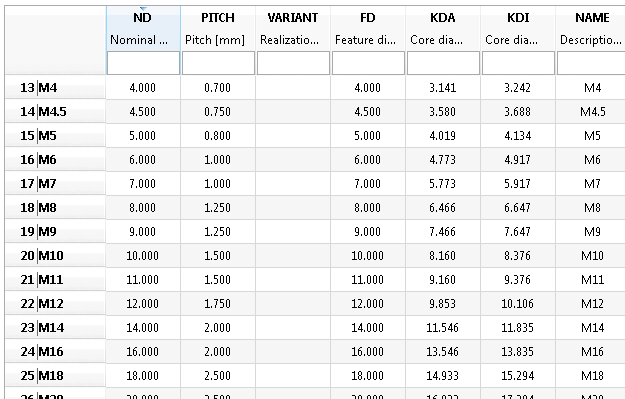This screenshot has height=399, width=625.
Task: Click empty VARIANT cell in M8 row
Action: point(293,207)
